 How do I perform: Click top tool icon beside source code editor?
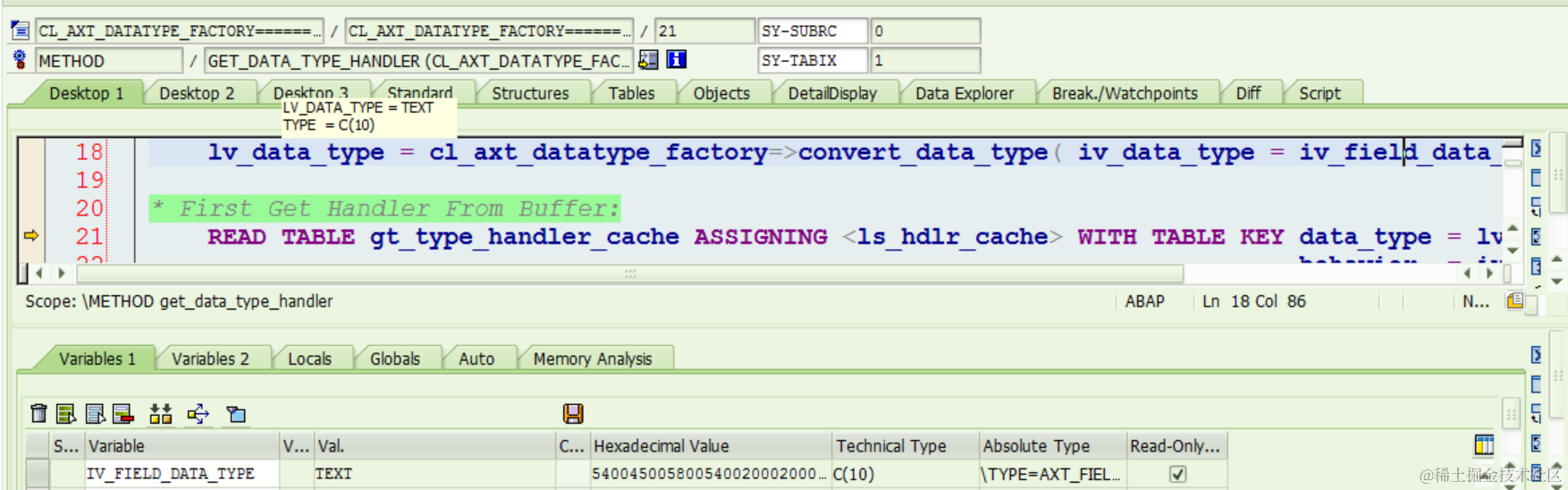[1536, 148]
